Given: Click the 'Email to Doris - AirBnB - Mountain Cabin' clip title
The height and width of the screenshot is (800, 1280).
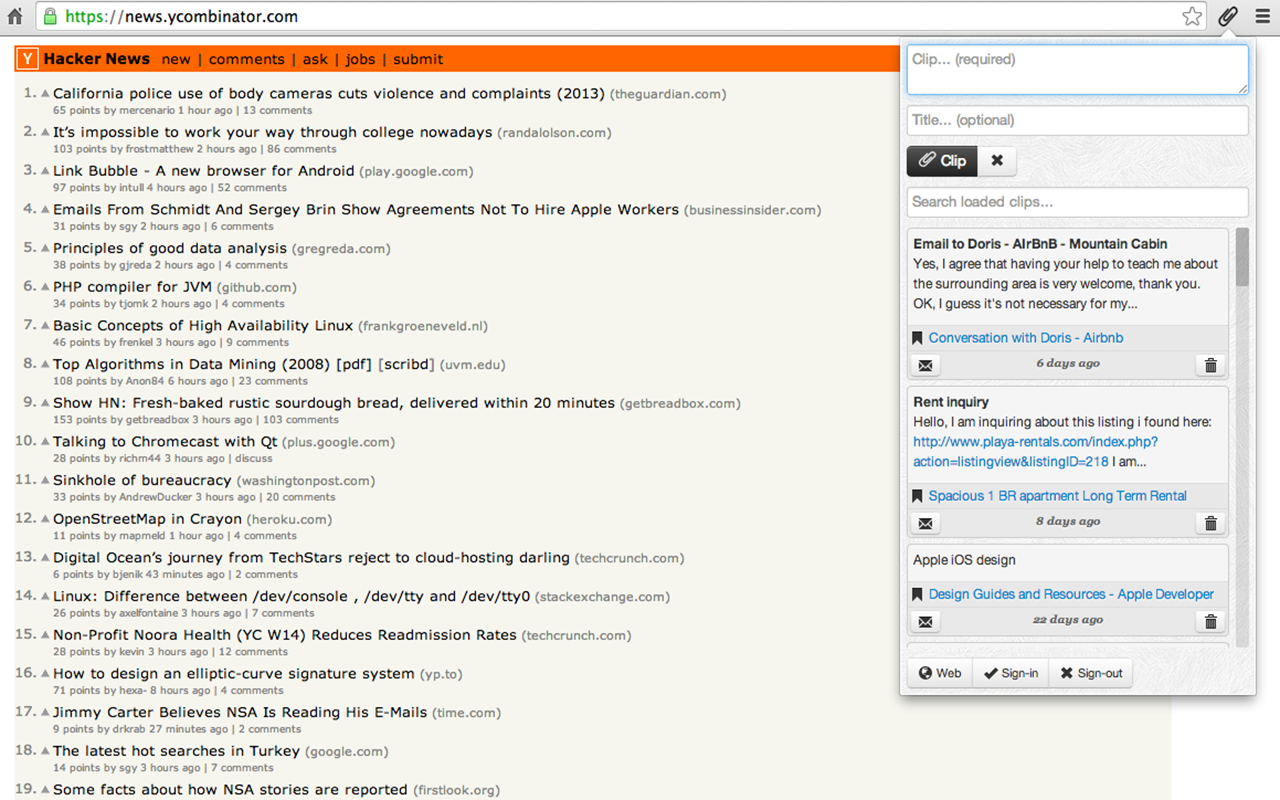Looking at the screenshot, I should coord(1040,244).
